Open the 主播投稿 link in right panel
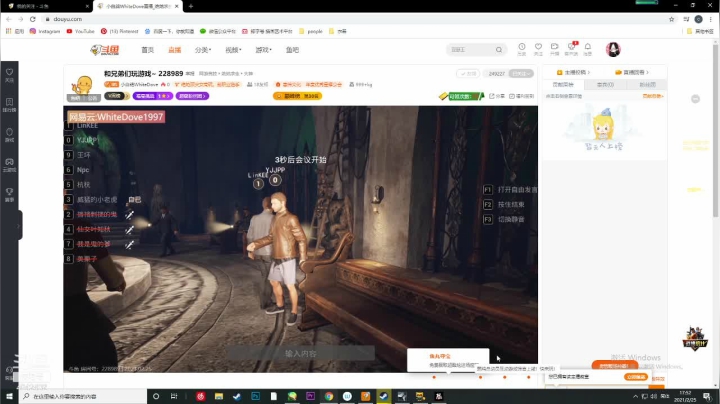 [573, 72]
